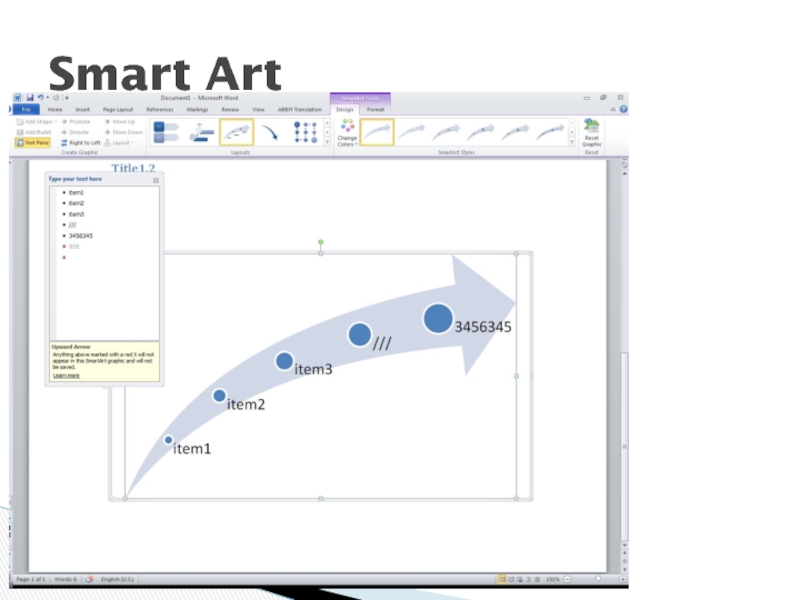Select the fifth SmartArt style thumbnail
The width and height of the screenshot is (800, 600).
pos(515,132)
